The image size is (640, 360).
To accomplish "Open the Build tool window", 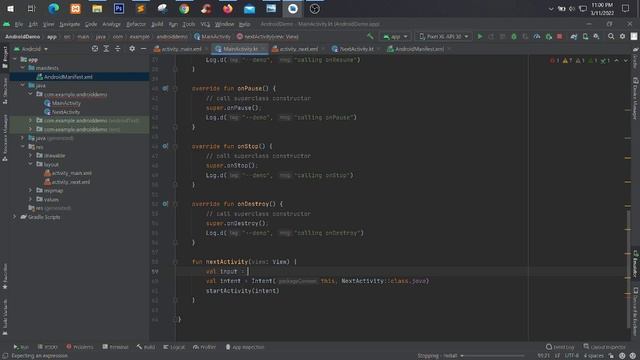I will coord(146,347).
